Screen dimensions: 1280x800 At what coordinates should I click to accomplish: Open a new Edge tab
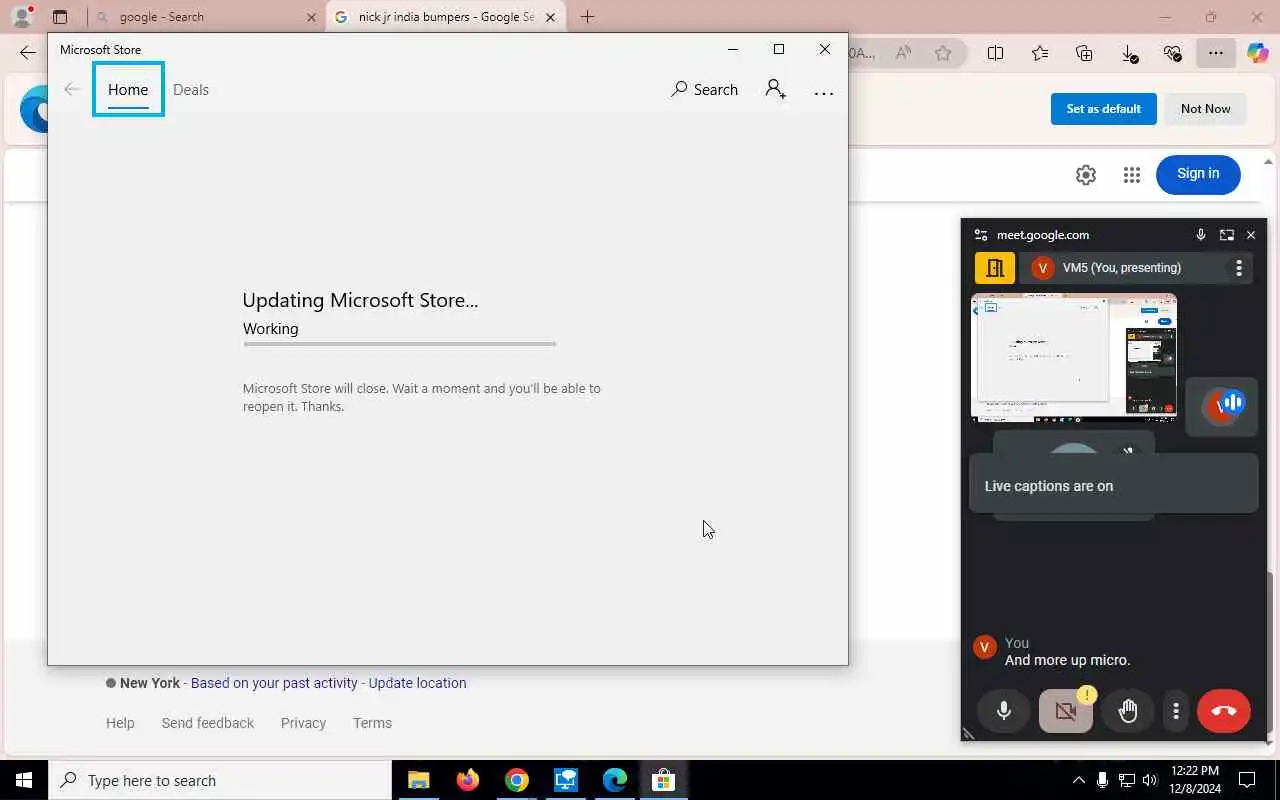[x=587, y=17]
